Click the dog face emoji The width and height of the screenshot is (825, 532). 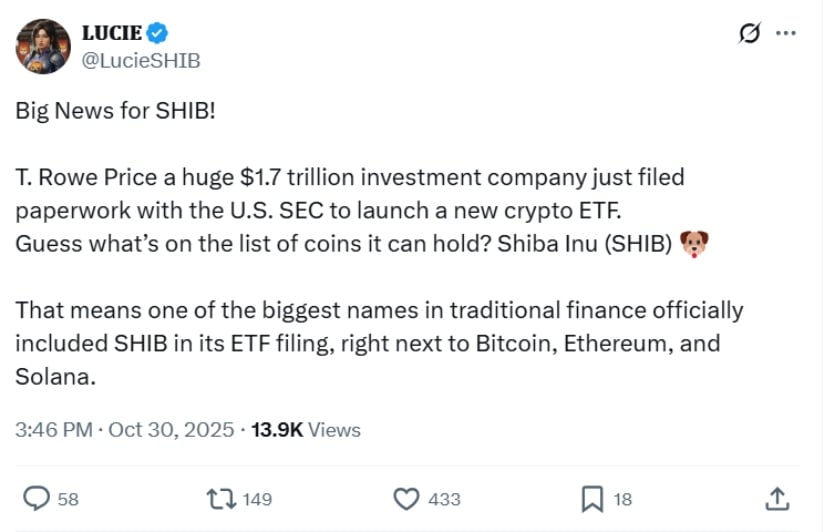pyautogui.click(x=693, y=243)
